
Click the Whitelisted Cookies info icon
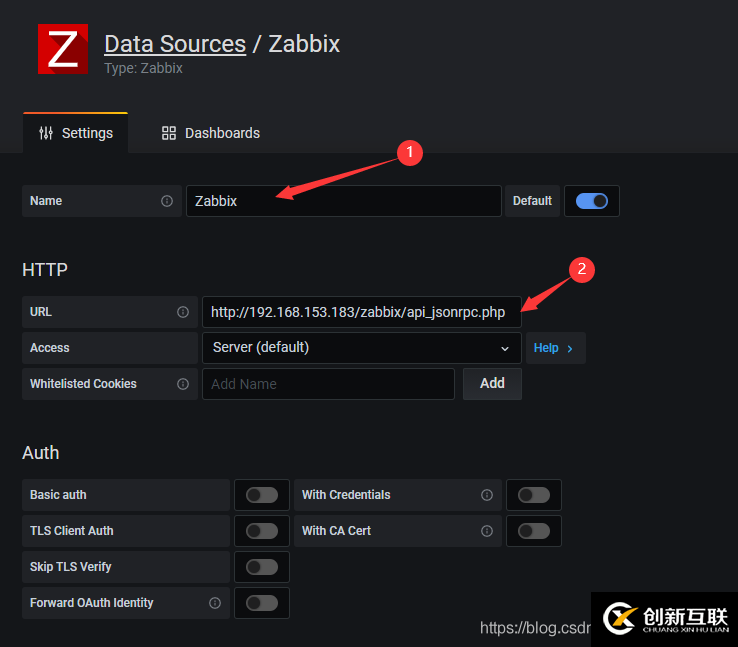coord(183,384)
